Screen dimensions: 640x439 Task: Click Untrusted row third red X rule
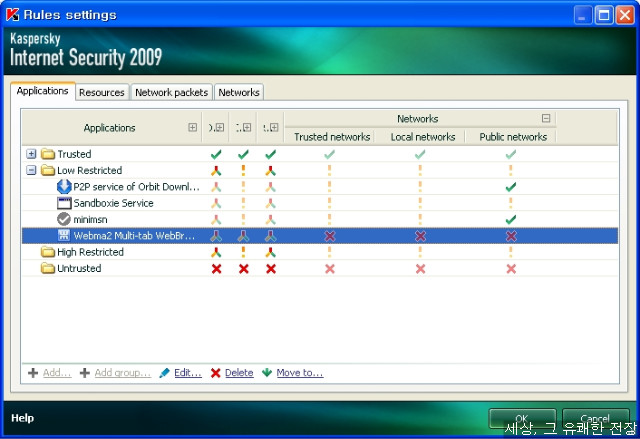pos(271,268)
